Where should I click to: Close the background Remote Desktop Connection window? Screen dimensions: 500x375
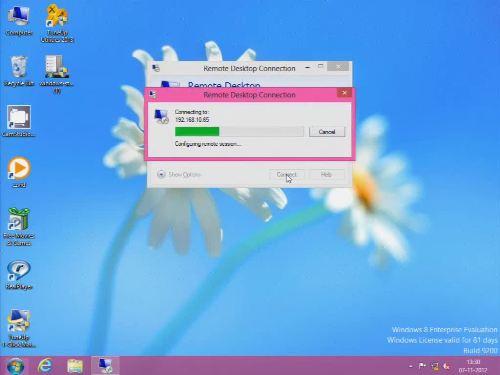[x=338, y=67]
